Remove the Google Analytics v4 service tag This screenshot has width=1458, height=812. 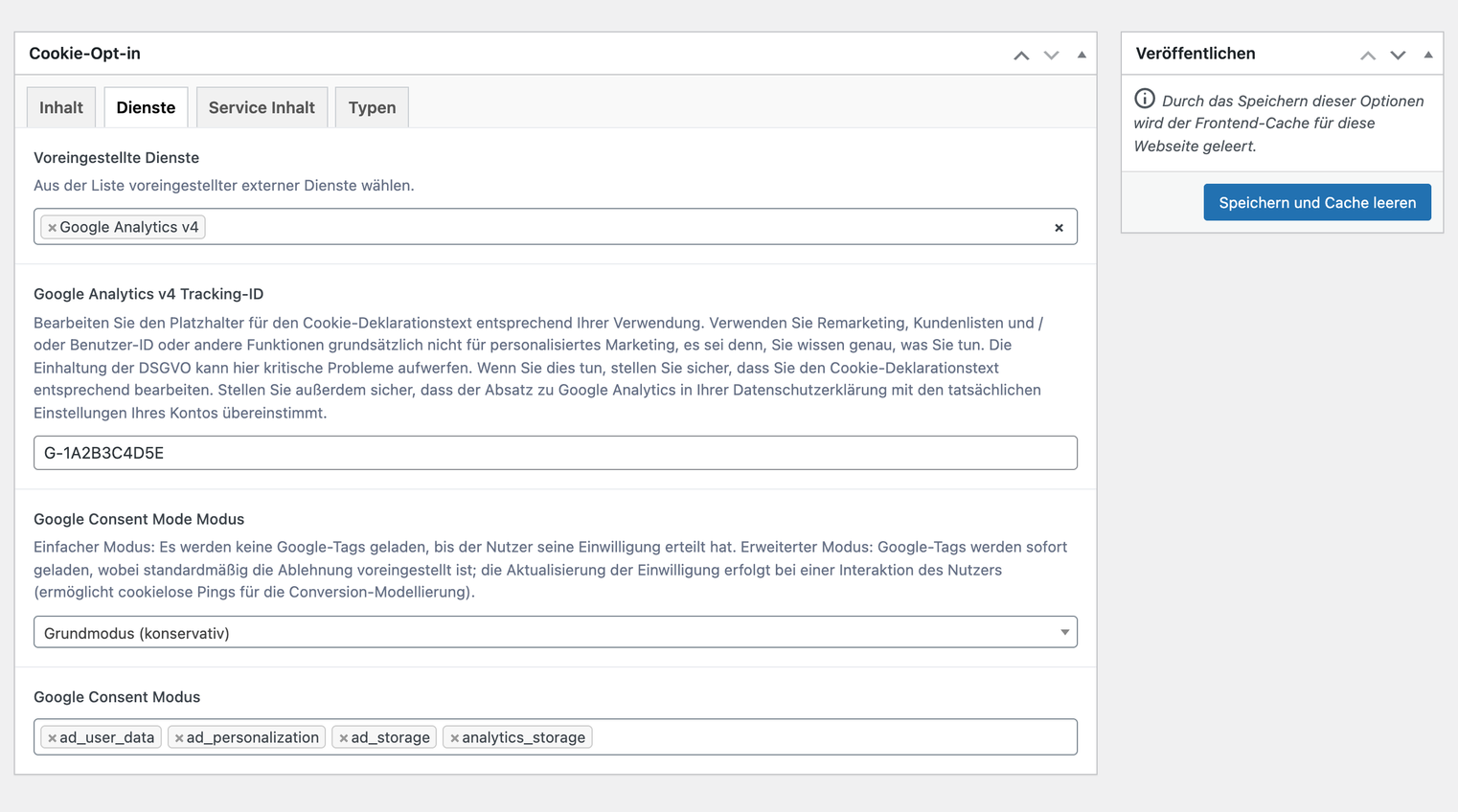(52, 228)
